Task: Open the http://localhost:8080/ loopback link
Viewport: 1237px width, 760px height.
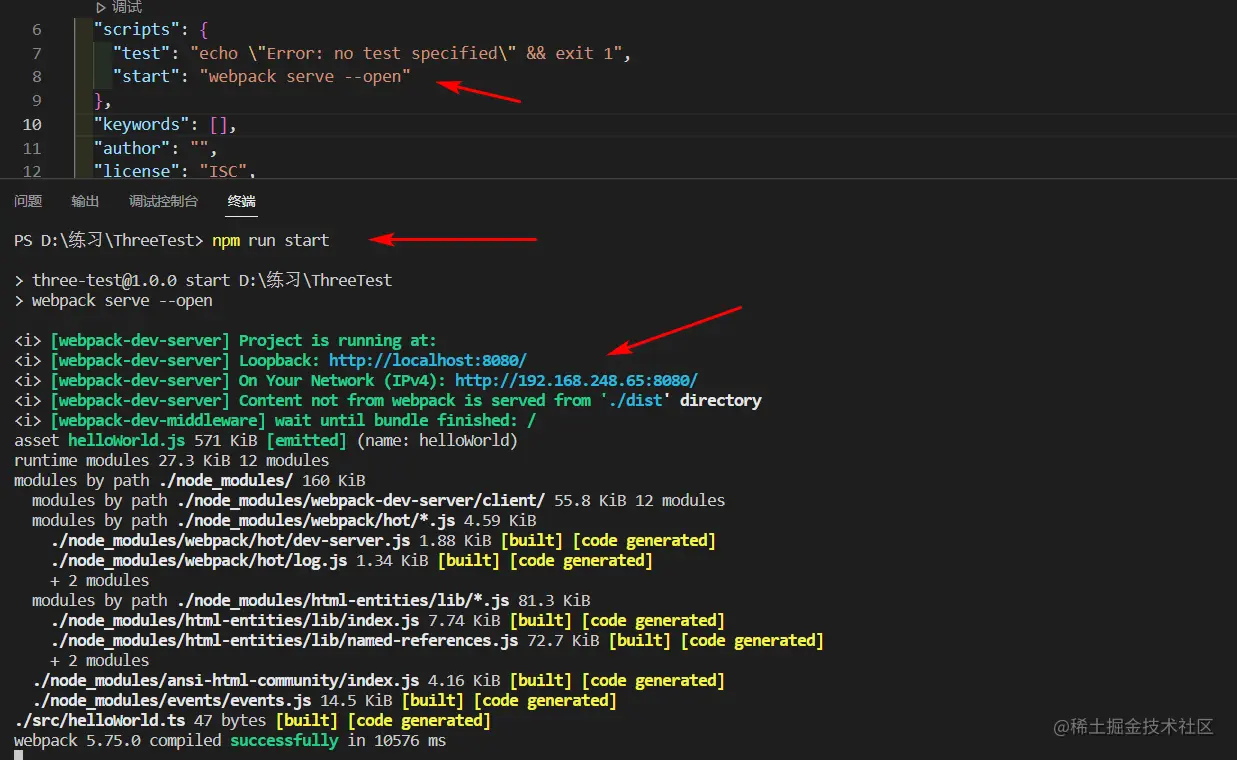Action: pyautogui.click(x=428, y=360)
